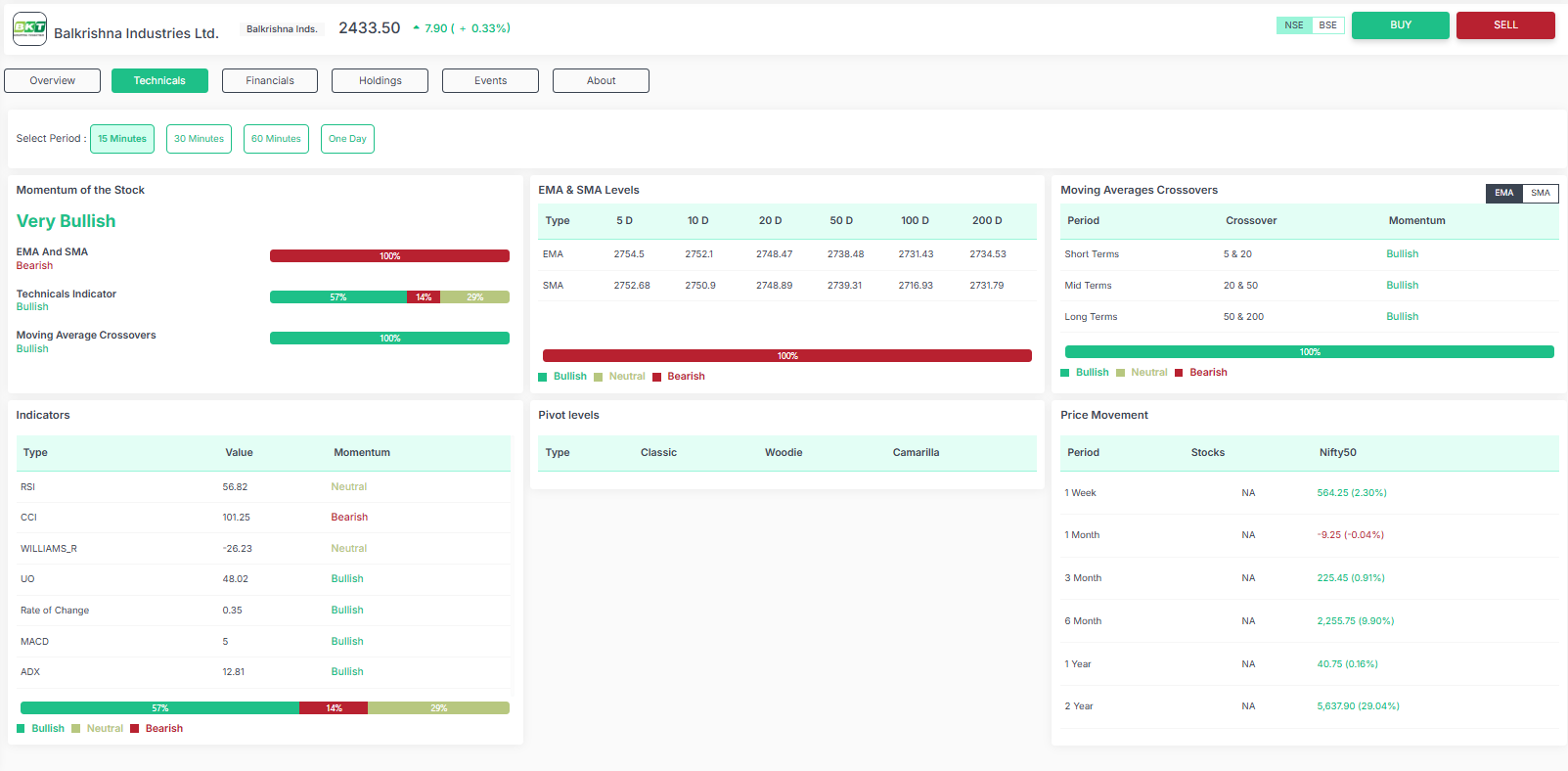Click the Classic pivot column header
This screenshot has height=771, width=1568.
(x=658, y=453)
